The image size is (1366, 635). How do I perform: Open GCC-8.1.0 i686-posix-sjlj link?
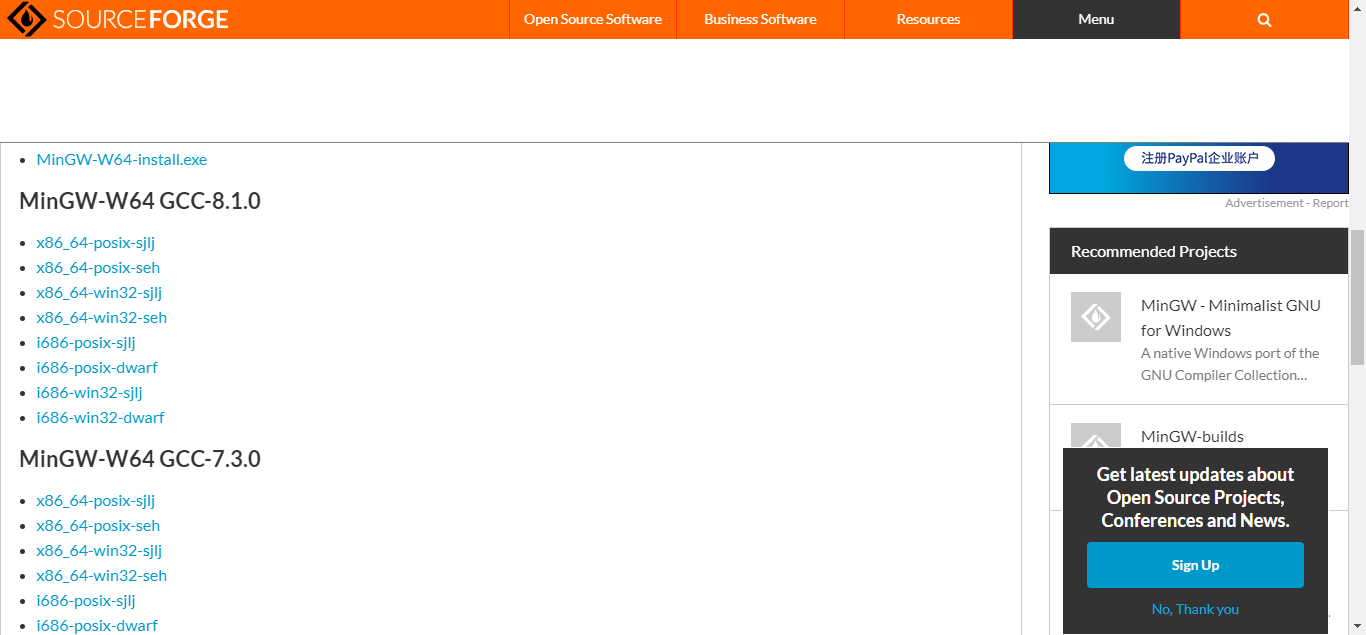pos(86,342)
